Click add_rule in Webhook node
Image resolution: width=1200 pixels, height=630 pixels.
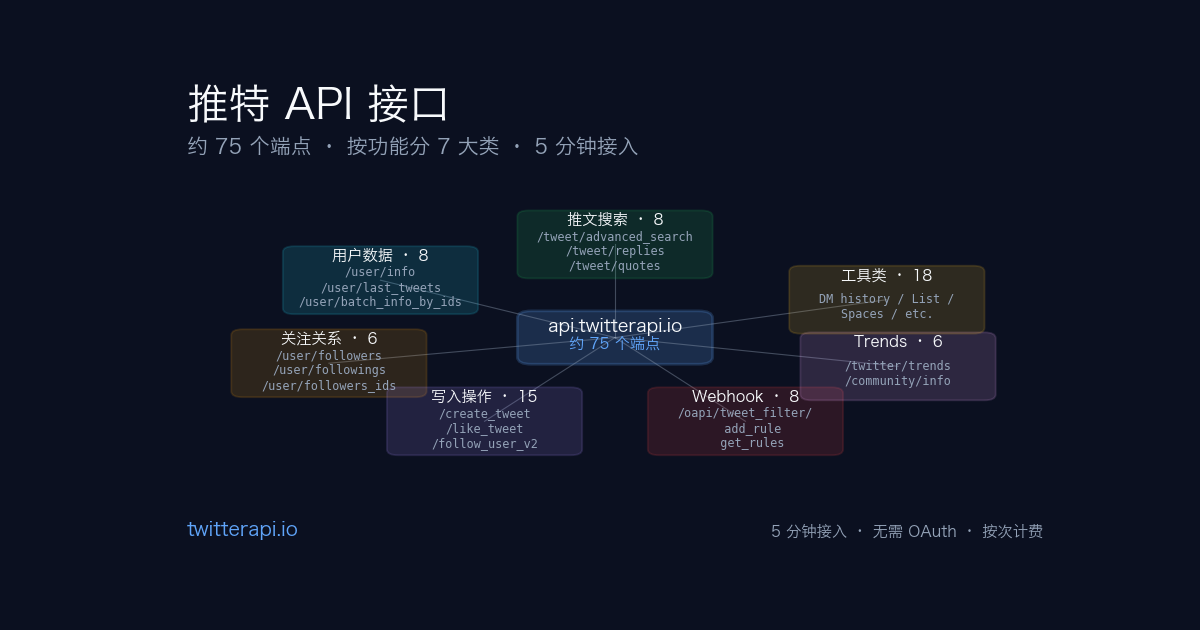pos(752,429)
